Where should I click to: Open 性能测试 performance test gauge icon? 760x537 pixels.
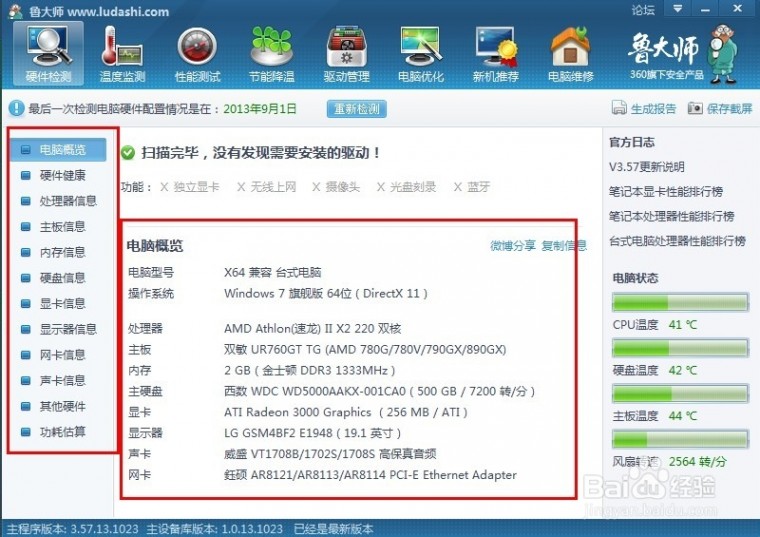197,54
